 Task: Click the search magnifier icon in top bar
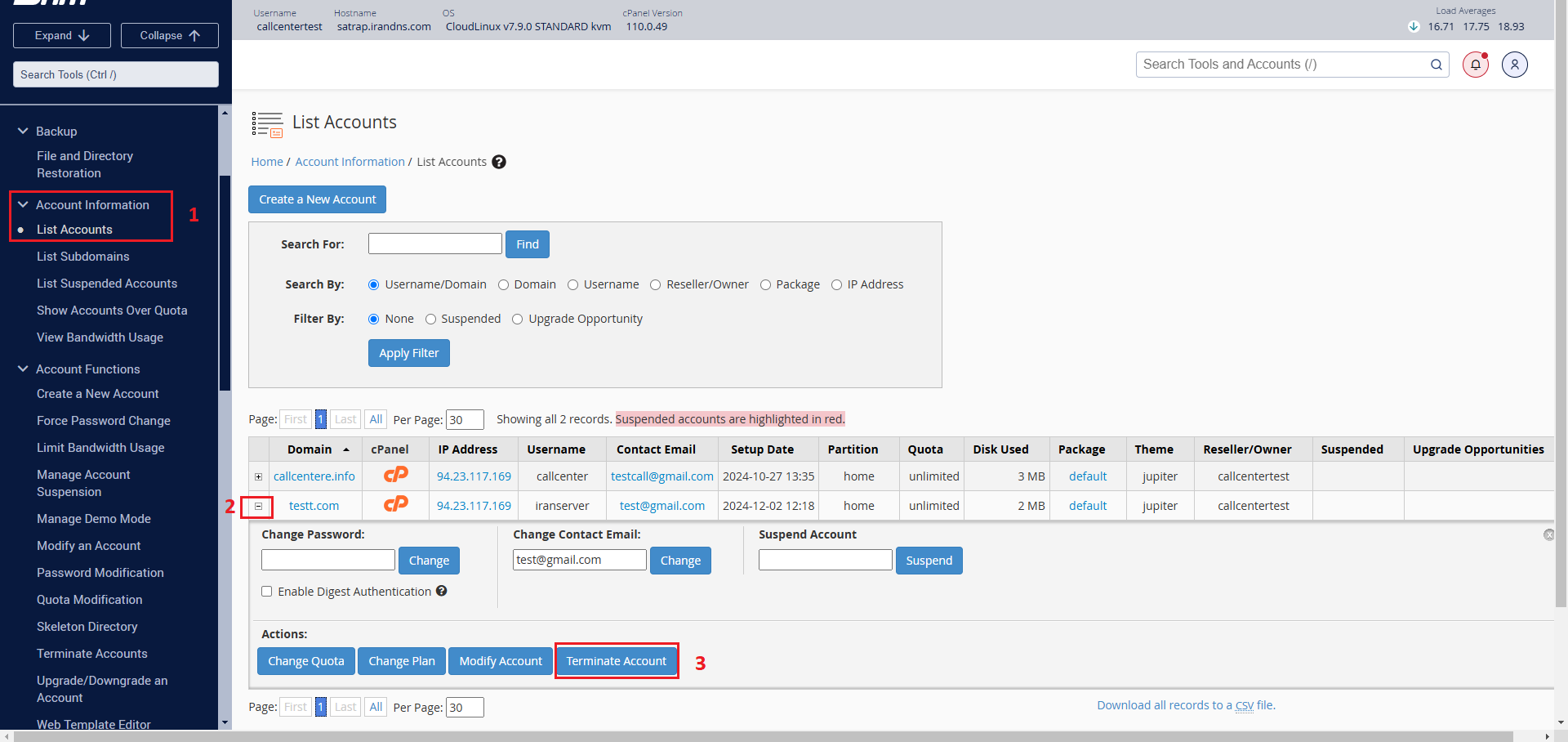click(1436, 65)
